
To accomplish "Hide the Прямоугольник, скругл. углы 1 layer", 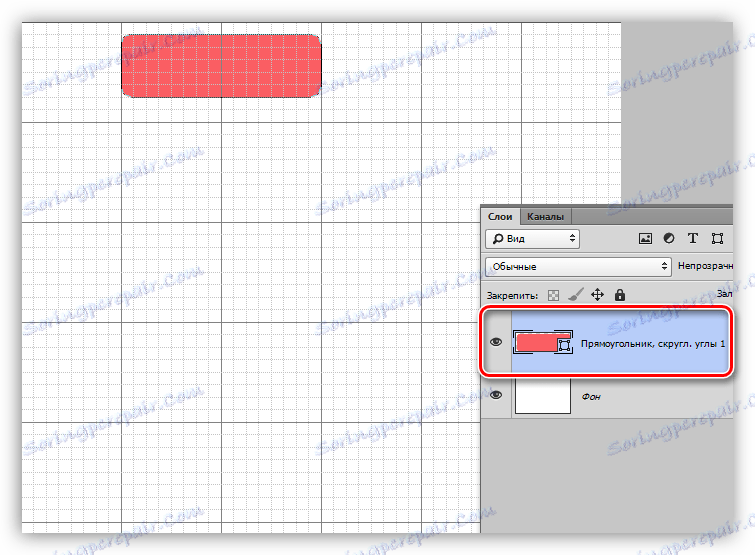I will pos(496,342).
